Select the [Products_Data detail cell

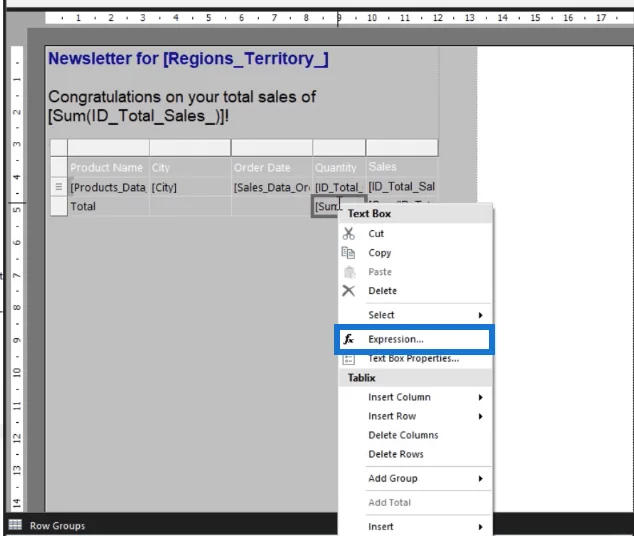108,187
